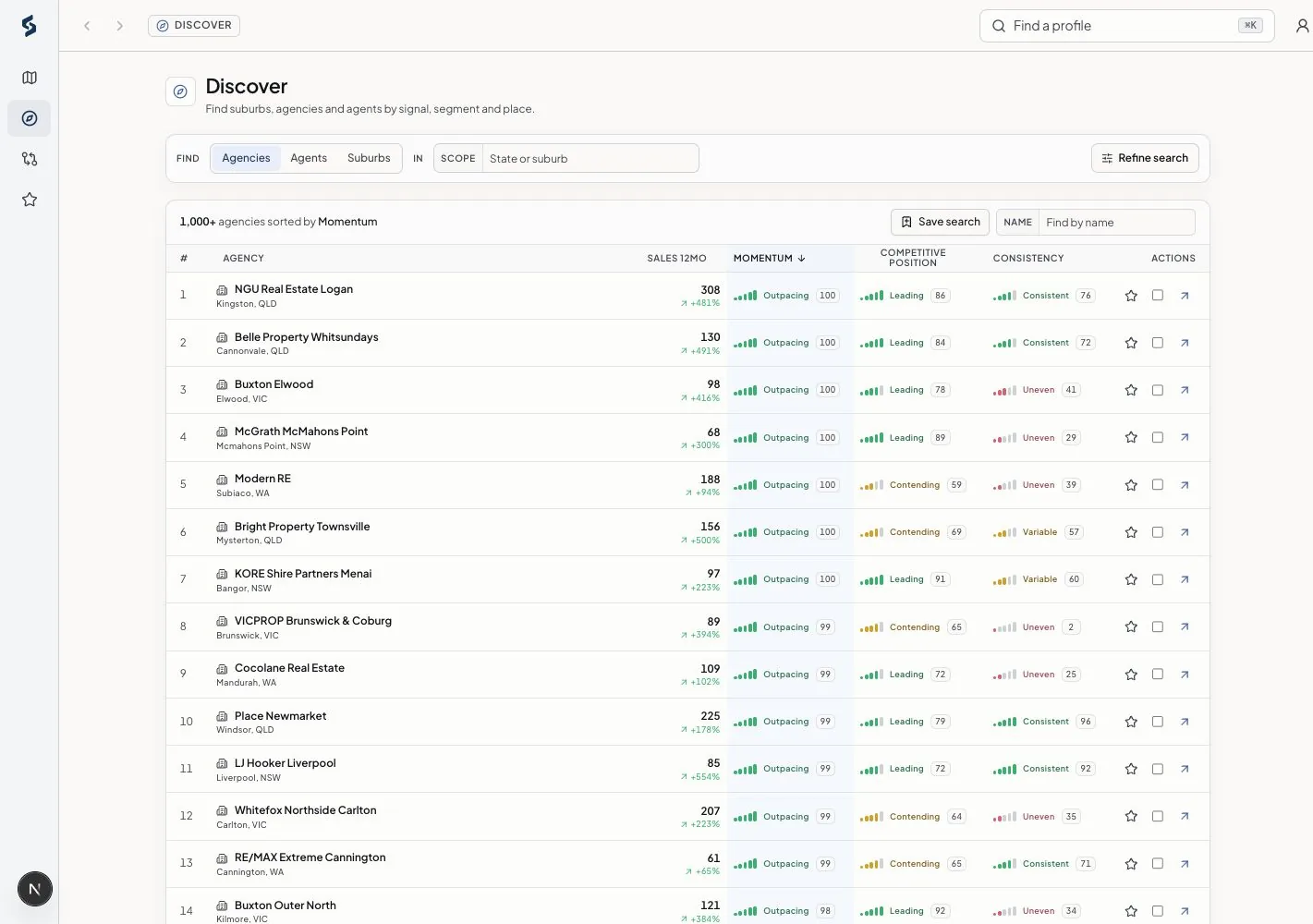Screen dimensions: 1313x924
Task: Open Cocolane Real Estate agency
Action: (x=289, y=668)
